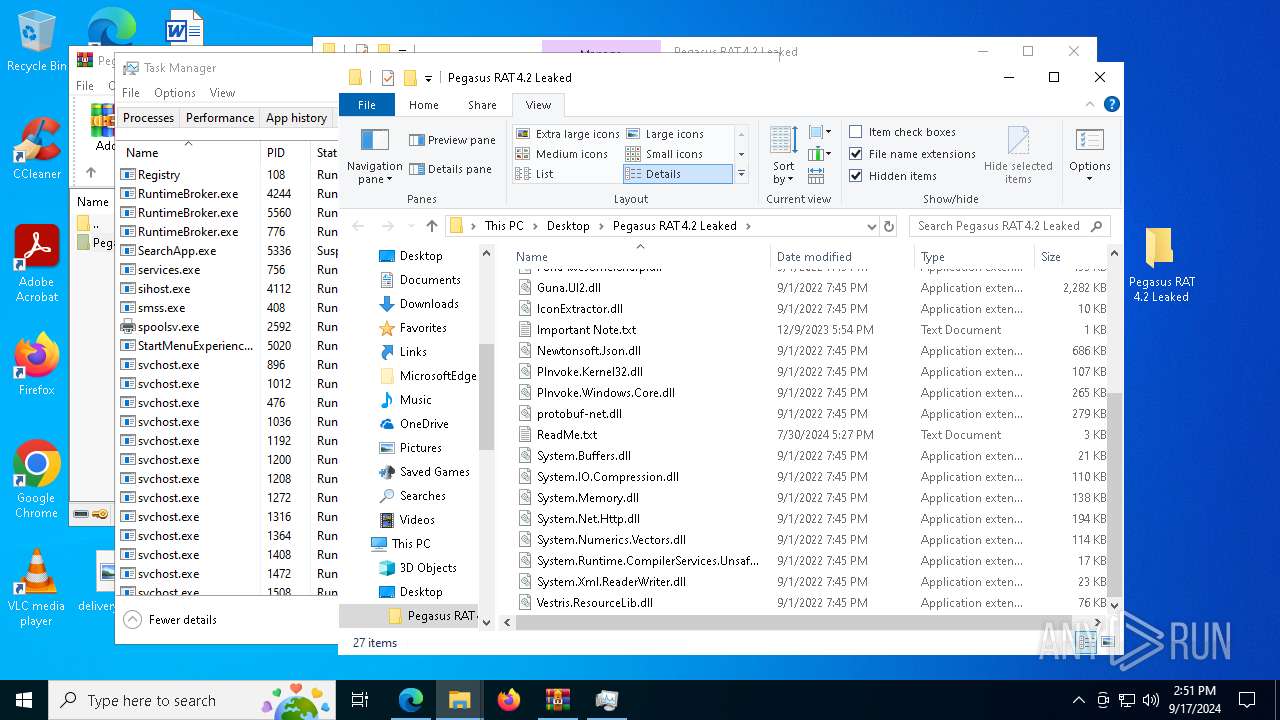Select List layout view
The image size is (1280, 720).
click(x=535, y=174)
